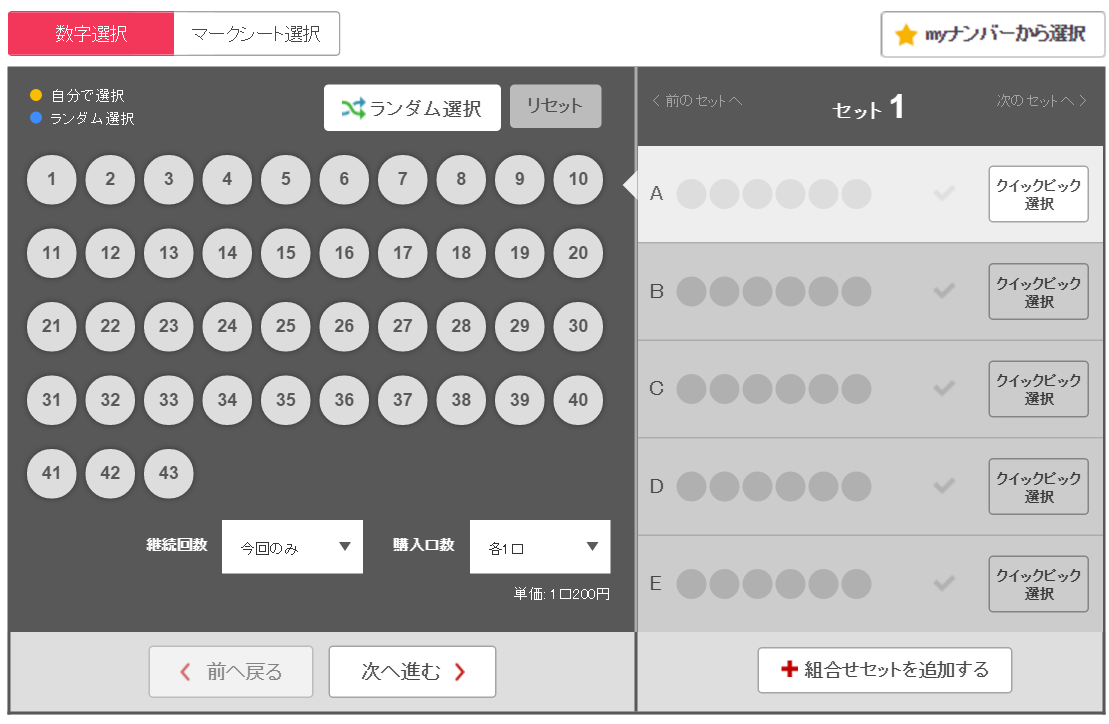Expand the 購入口数 dropdown showing 各1口

(x=540, y=547)
